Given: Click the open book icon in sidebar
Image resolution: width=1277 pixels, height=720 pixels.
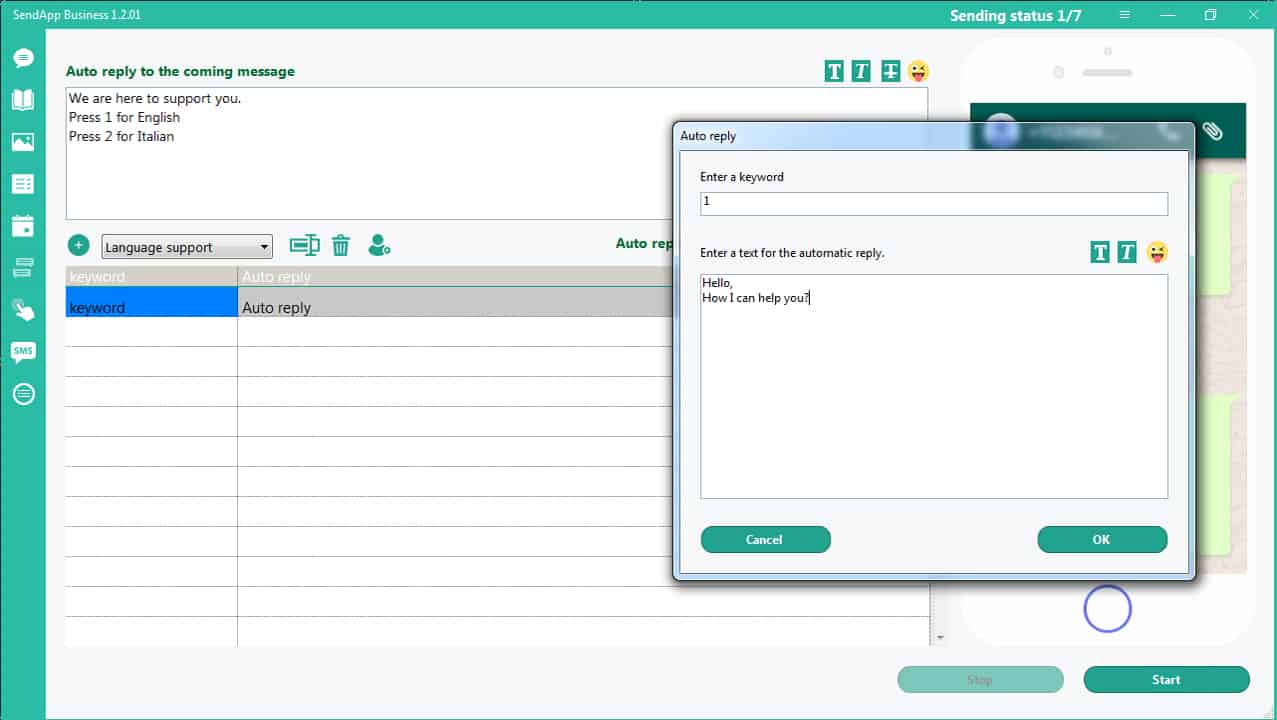Looking at the screenshot, I should [23, 100].
